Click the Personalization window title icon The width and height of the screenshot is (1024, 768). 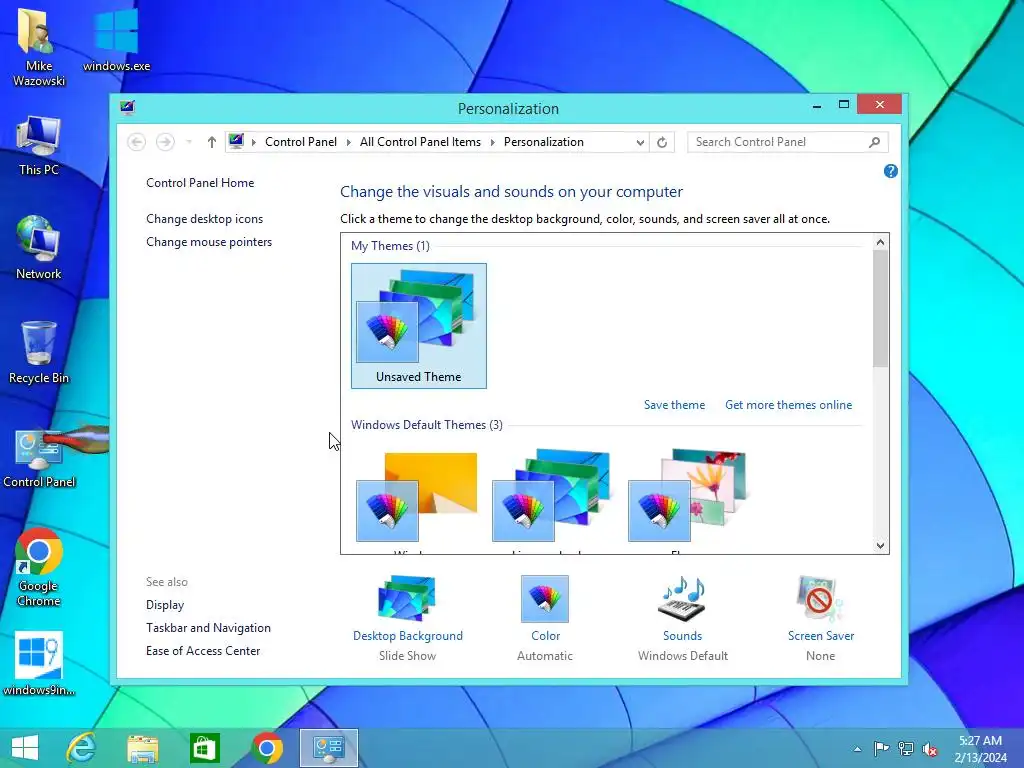point(127,108)
